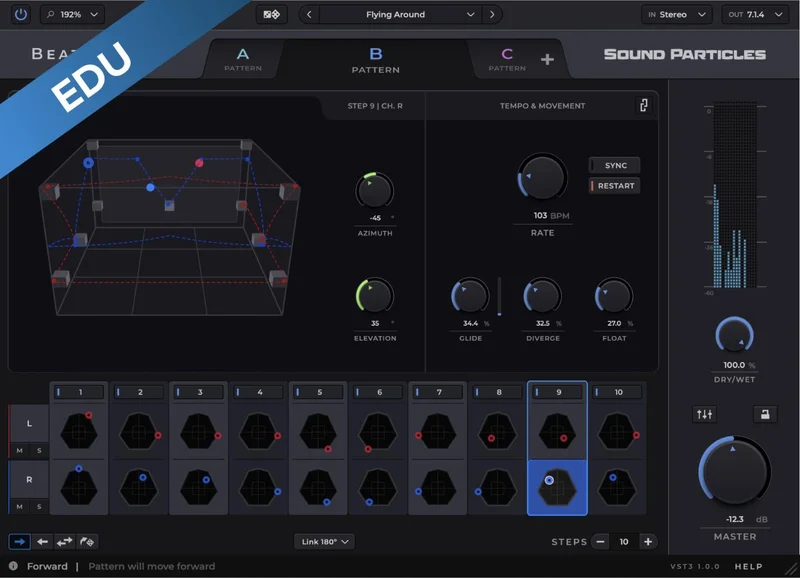Click the steps count value 10
Image resolution: width=800 pixels, height=578 pixels.
tap(624, 542)
